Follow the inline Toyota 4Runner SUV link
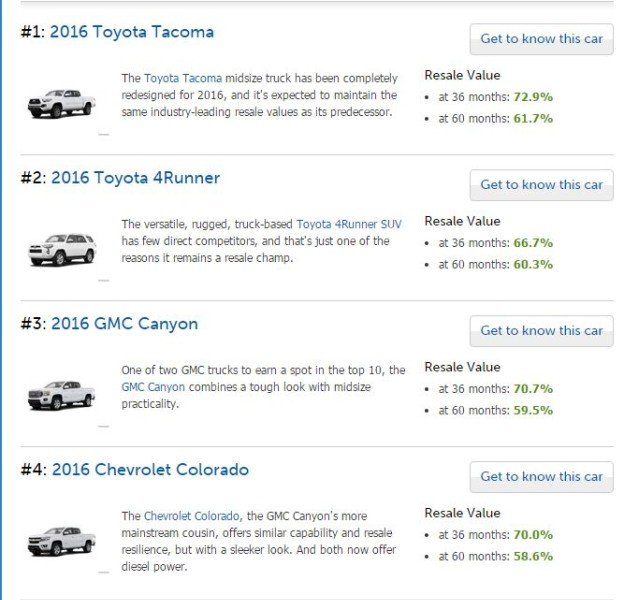624x600 pixels. [x=349, y=224]
